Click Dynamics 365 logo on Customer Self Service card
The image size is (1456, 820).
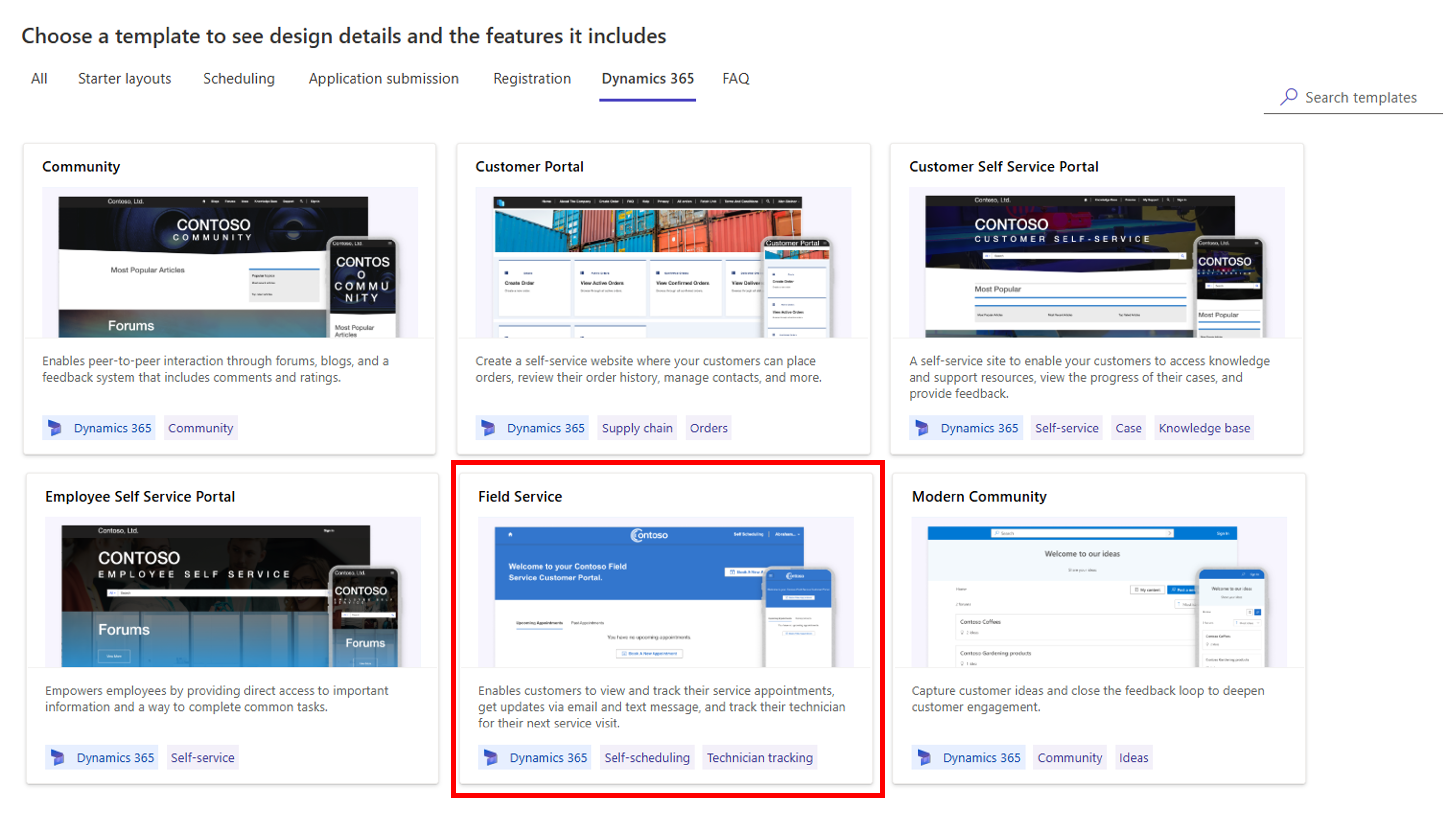tap(922, 428)
